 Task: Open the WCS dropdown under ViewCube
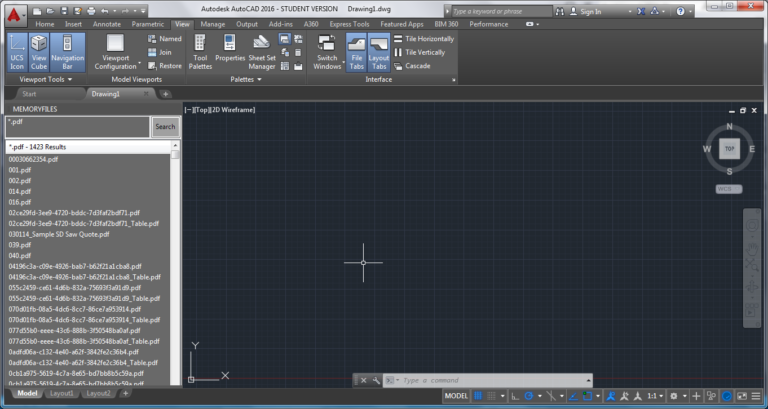[729, 189]
